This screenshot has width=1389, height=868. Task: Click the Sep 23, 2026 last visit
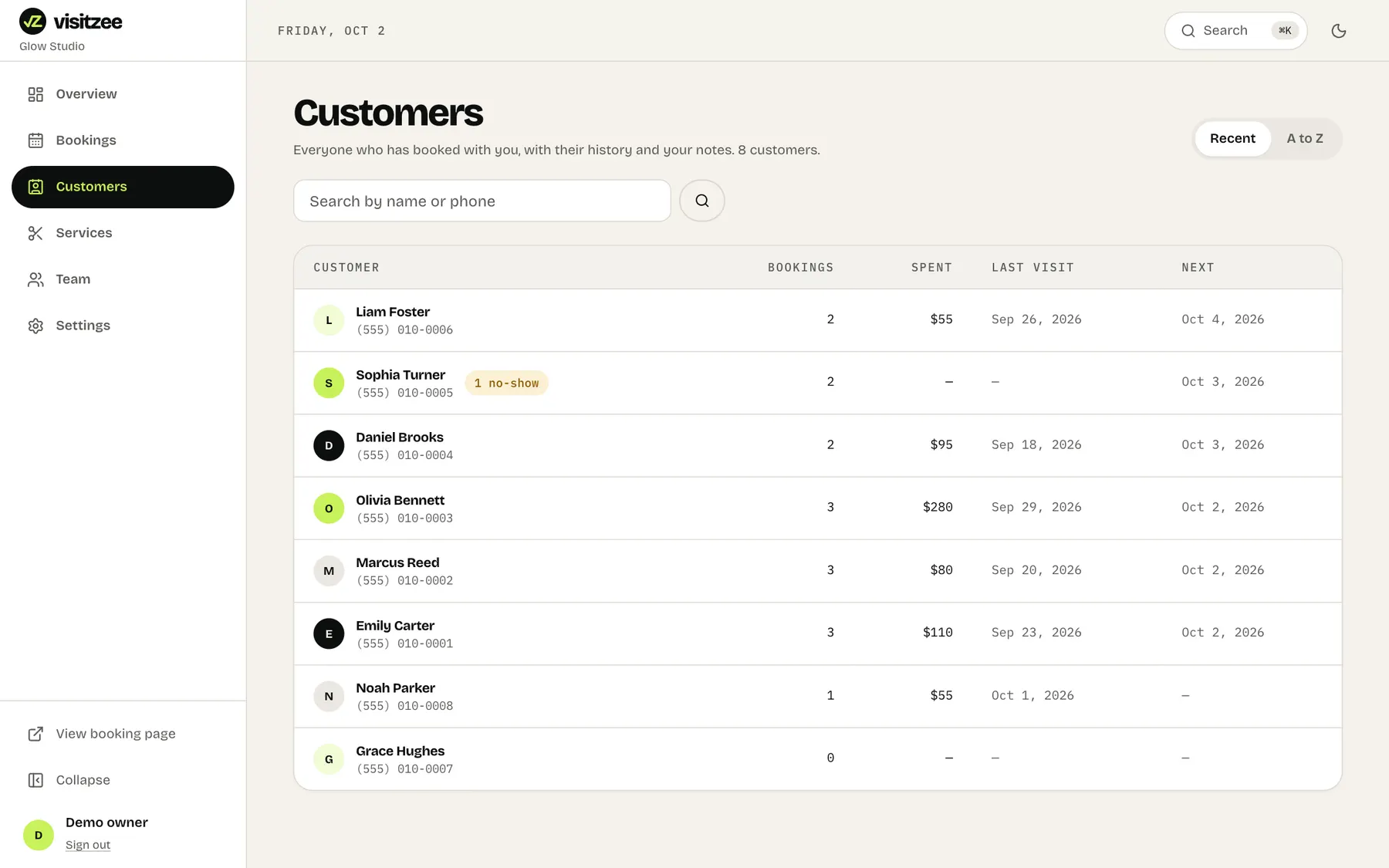coord(1036,633)
